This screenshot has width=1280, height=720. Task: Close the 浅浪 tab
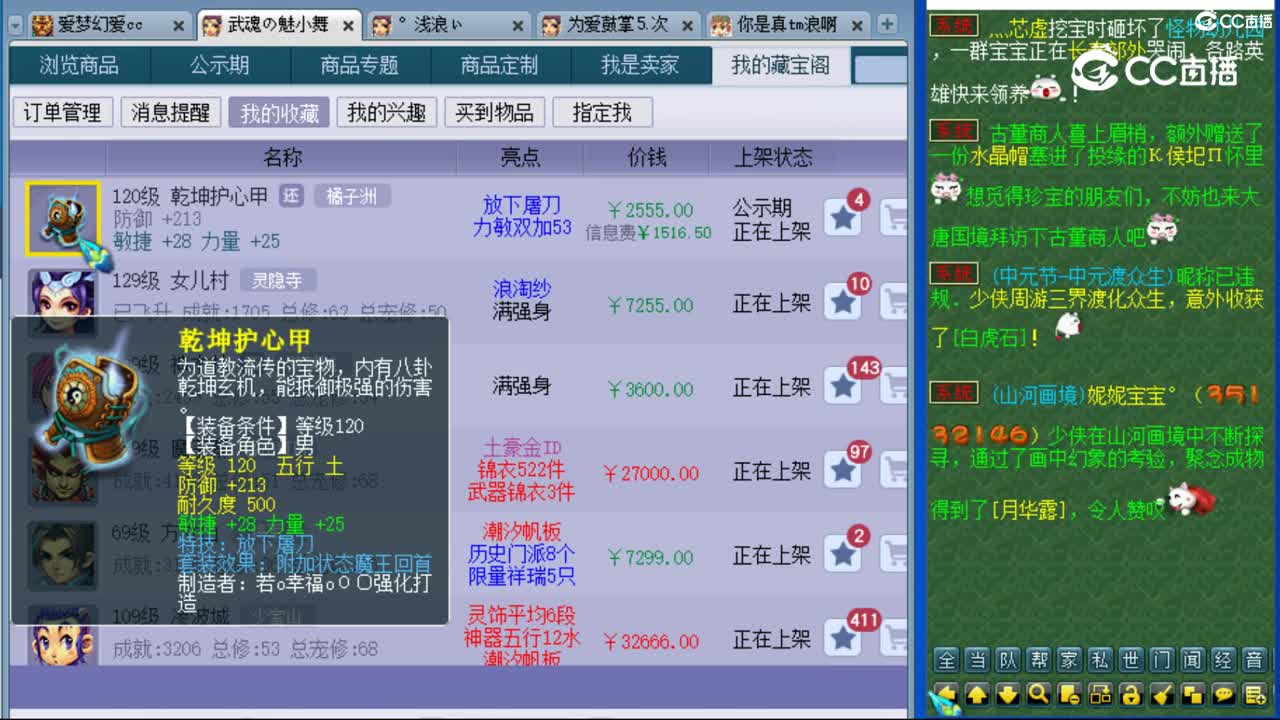pos(519,26)
